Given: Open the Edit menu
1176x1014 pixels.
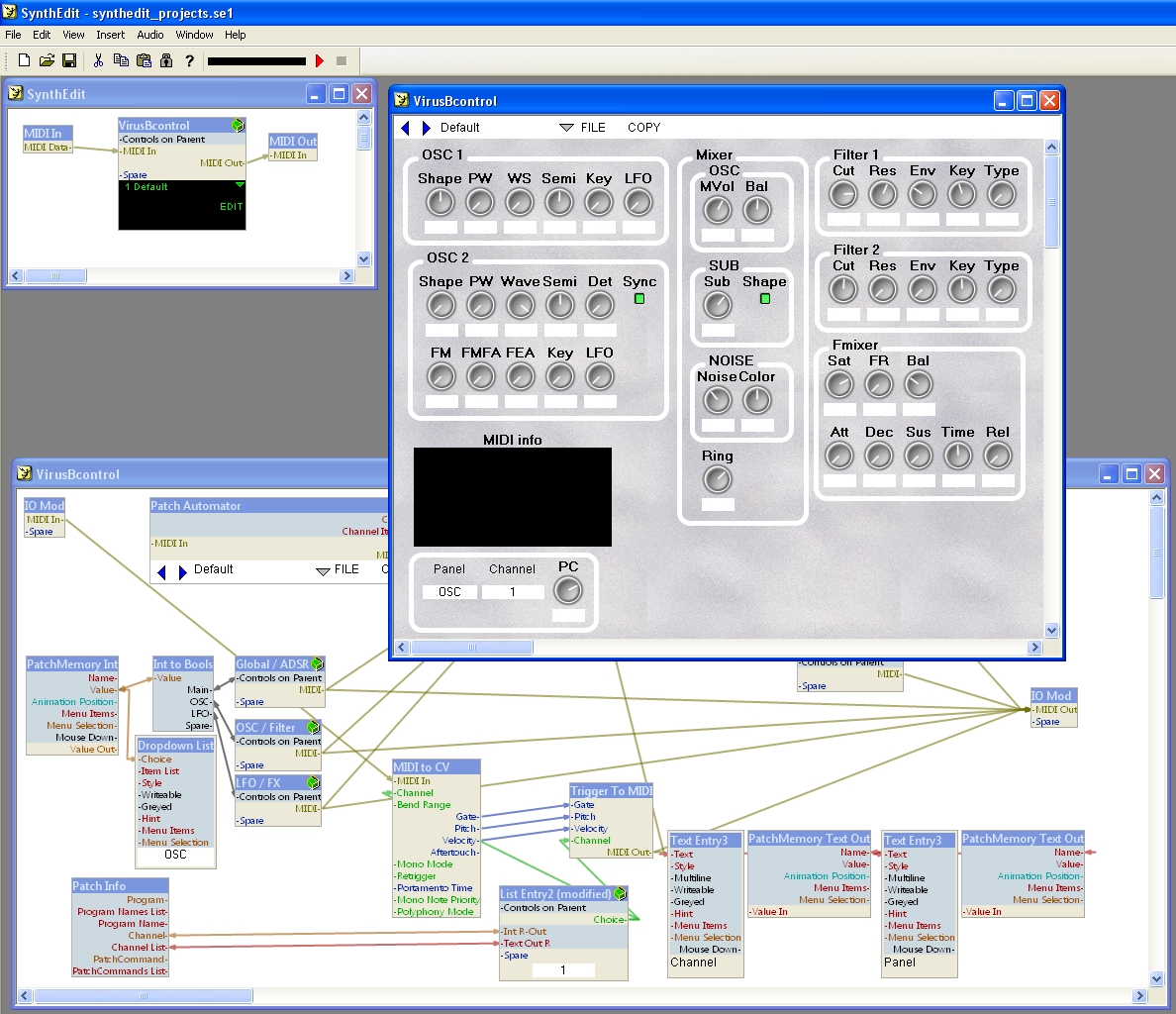Looking at the screenshot, I should pos(42,35).
